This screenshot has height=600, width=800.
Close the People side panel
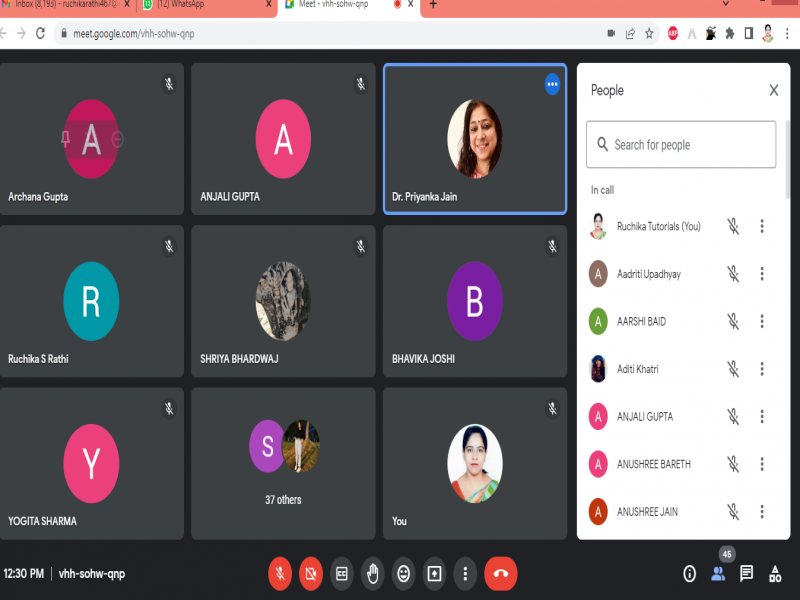tap(773, 91)
